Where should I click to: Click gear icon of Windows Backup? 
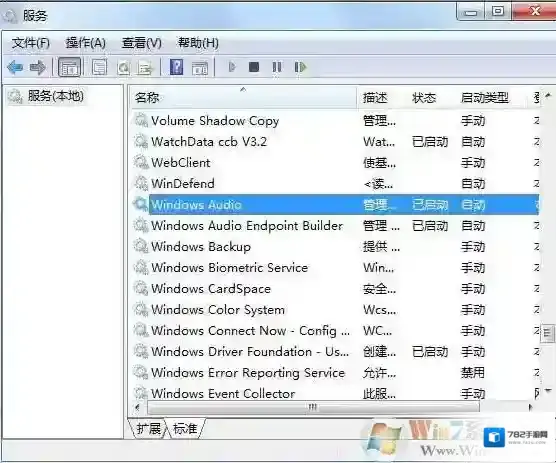click(141, 246)
